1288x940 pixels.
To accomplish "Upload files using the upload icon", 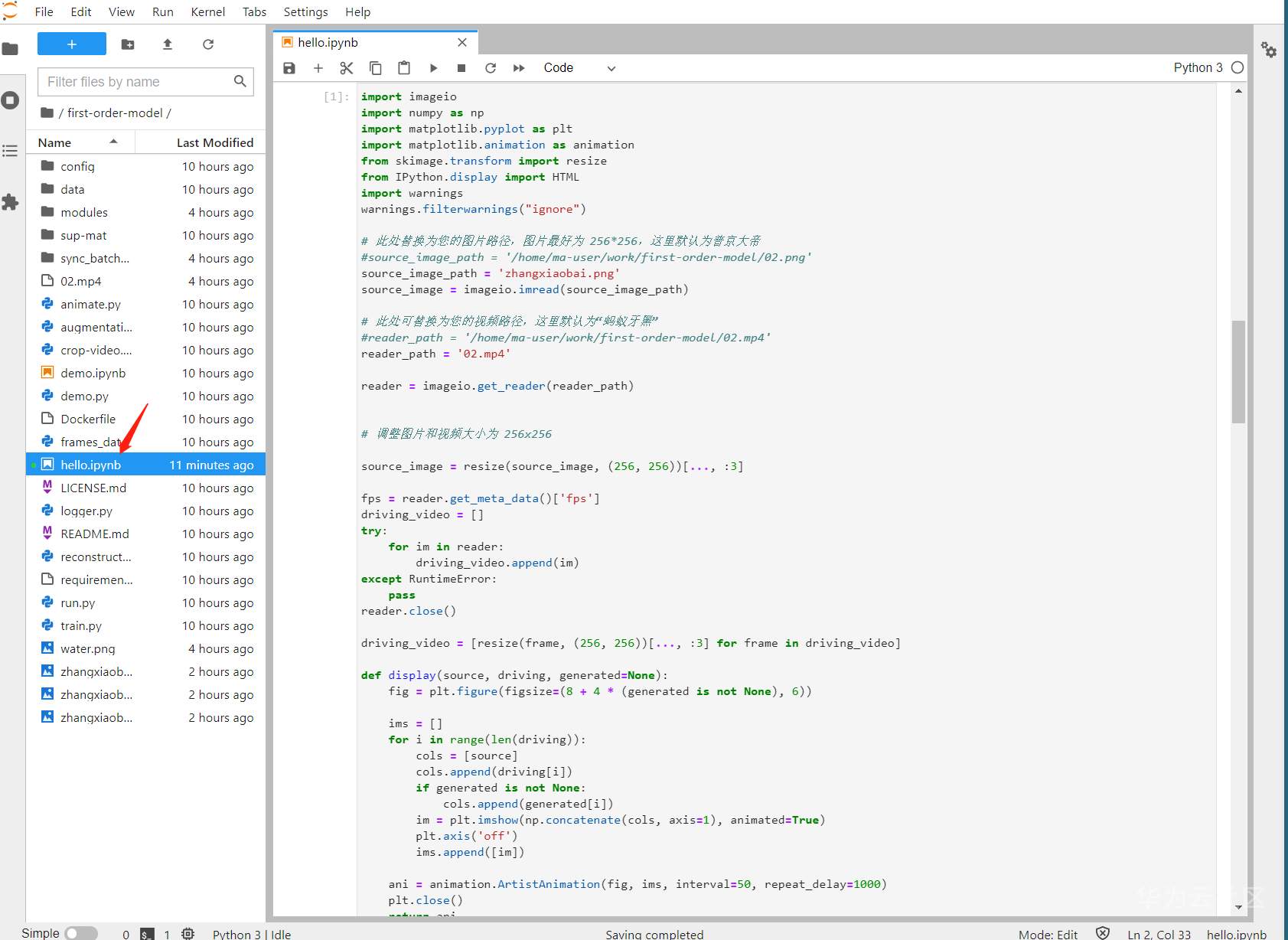I will pyautogui.click(x=168, y=44).
